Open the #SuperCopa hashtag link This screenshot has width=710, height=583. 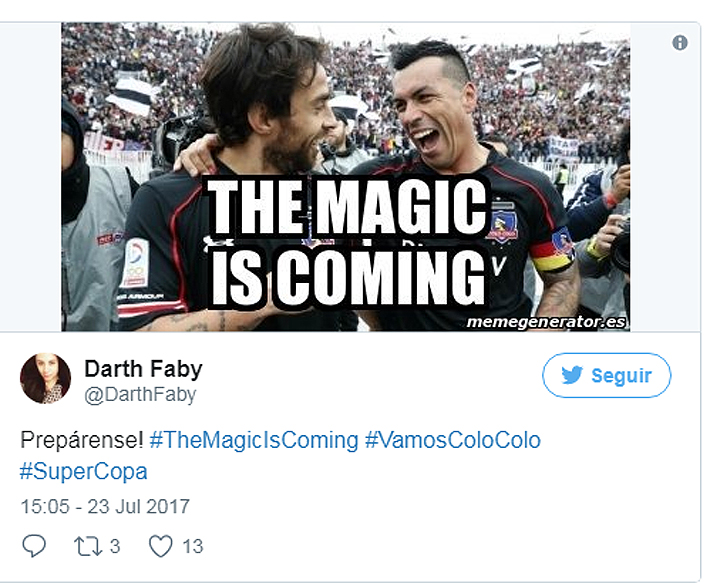84,472
